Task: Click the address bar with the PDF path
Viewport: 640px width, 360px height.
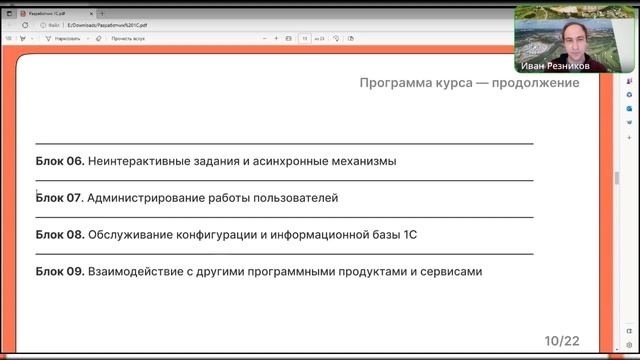Action: (107, 25)
